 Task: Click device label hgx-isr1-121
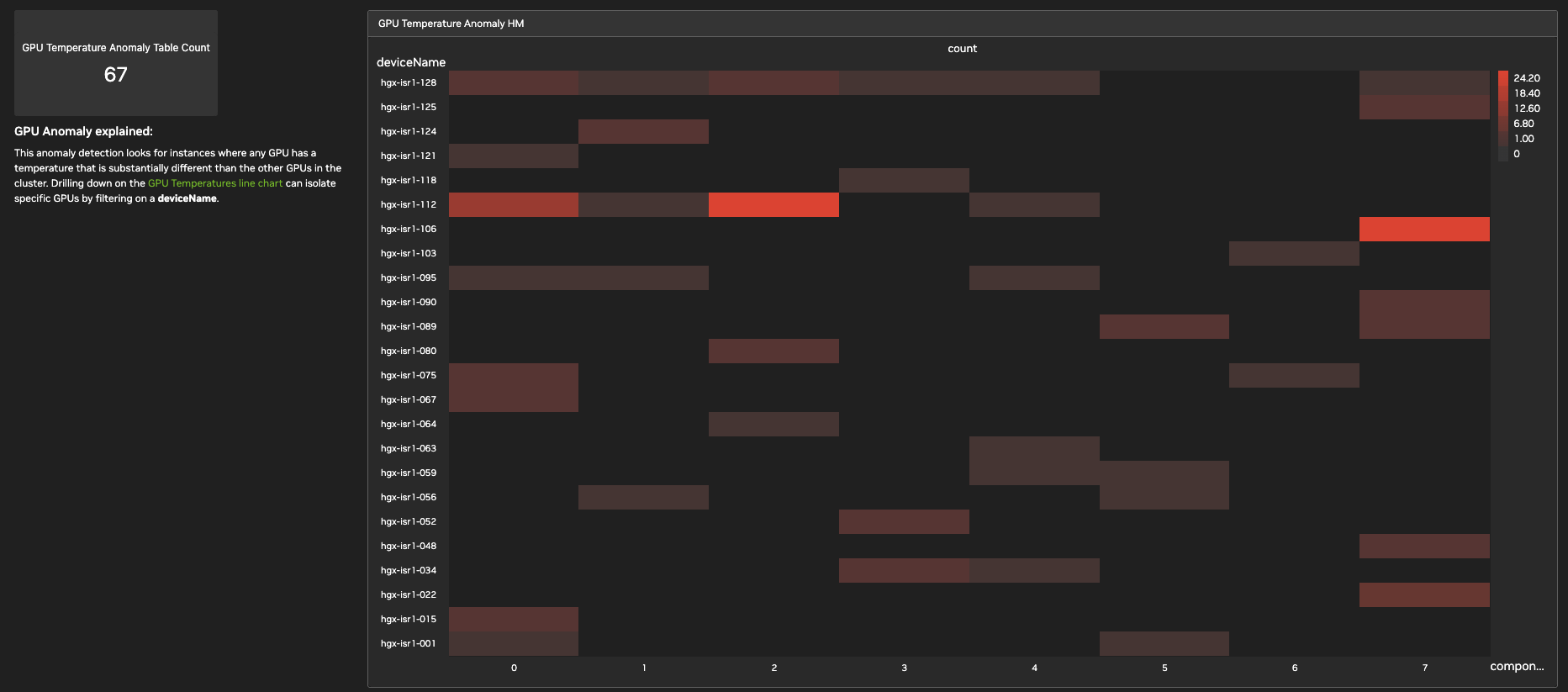click(409, 156)
